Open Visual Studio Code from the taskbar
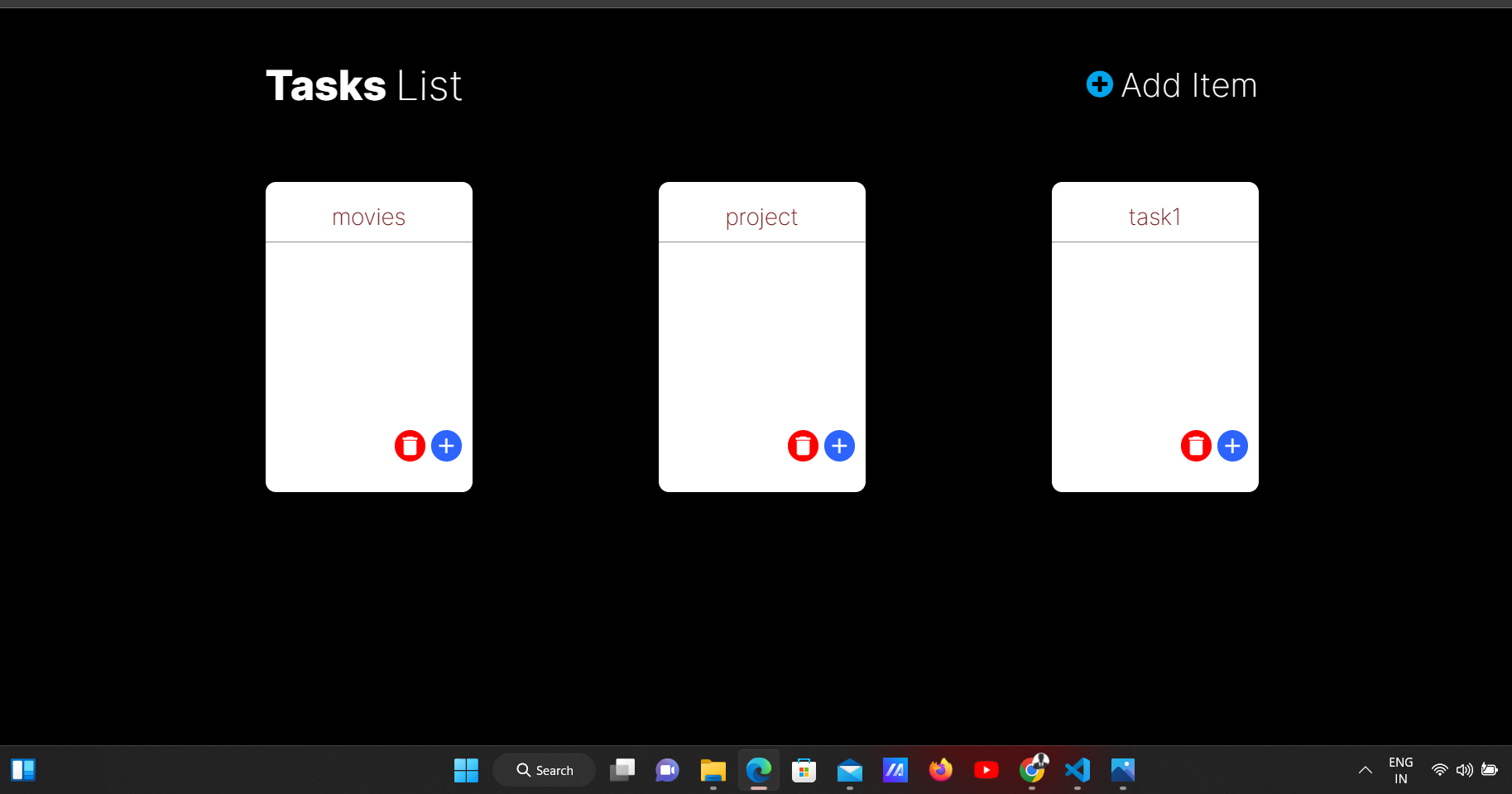 pos(1078,770)
